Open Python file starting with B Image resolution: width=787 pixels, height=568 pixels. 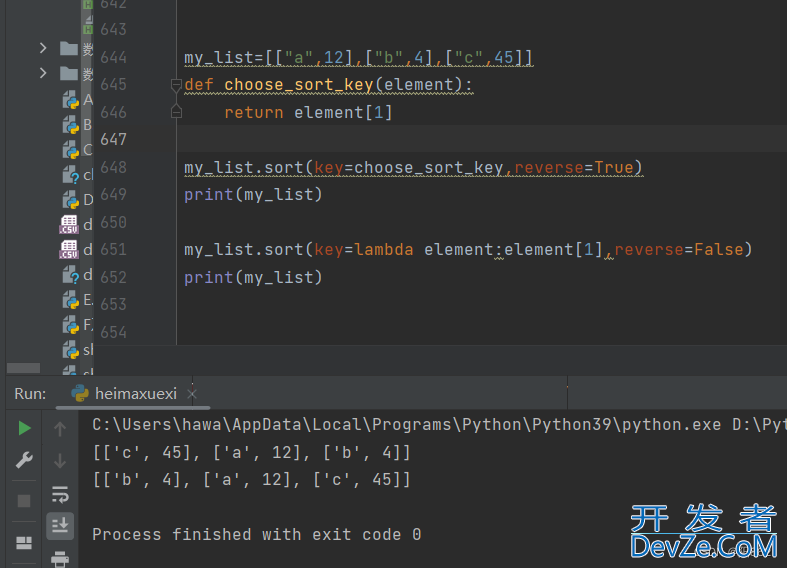tap(78, 124)
